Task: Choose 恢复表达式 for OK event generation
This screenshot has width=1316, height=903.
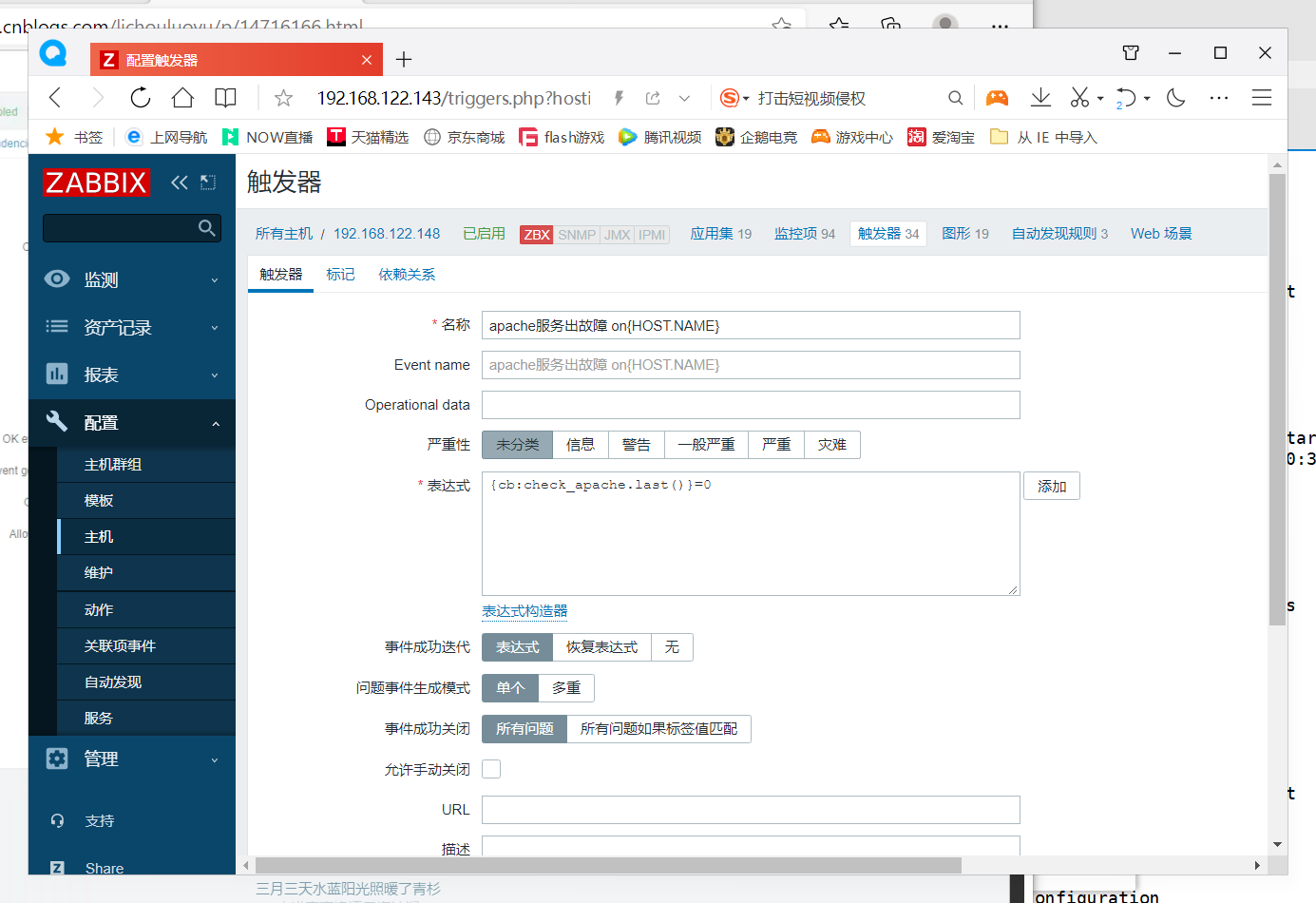Action: (x=601, y=647)
